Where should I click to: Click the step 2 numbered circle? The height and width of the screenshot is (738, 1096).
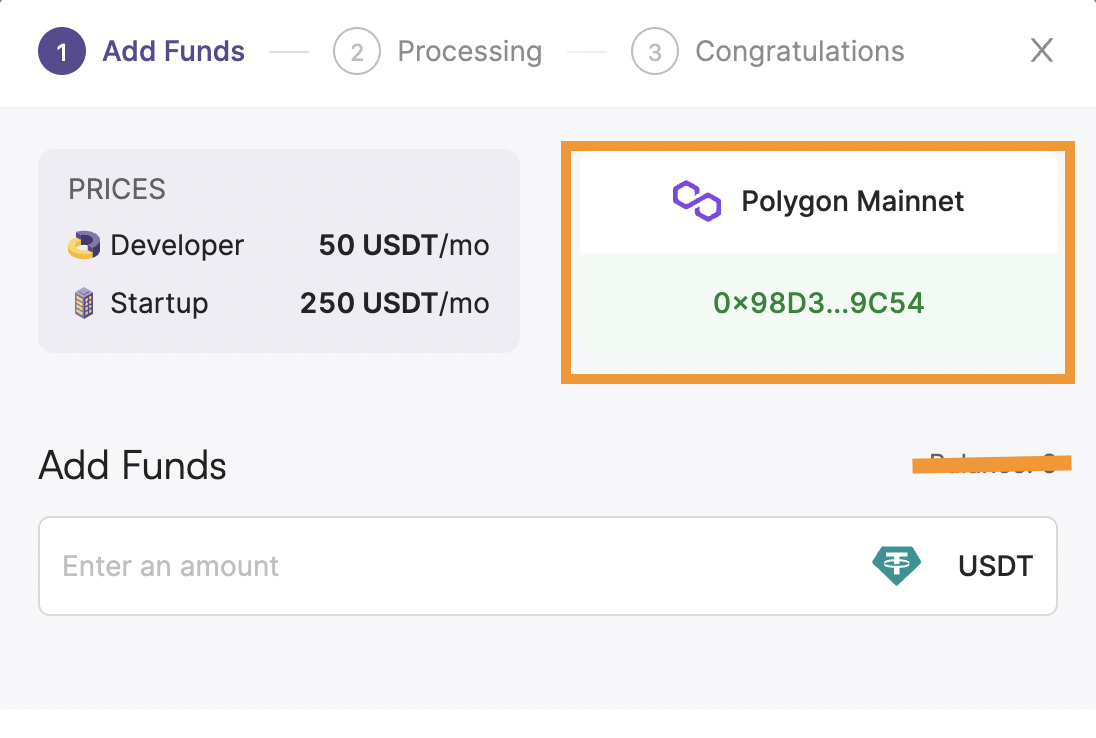pos(356,51)
